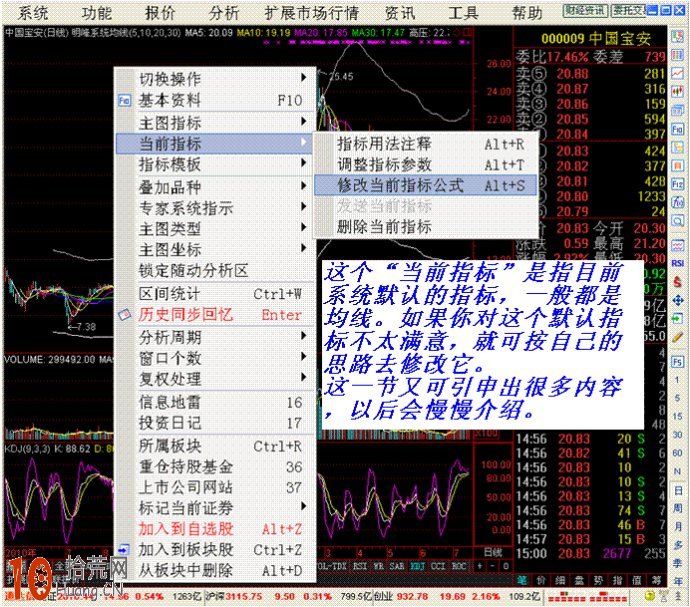The image size is (690, 607).
Task: Click the columns list sidebar icon
Action: tap(677, 55)
